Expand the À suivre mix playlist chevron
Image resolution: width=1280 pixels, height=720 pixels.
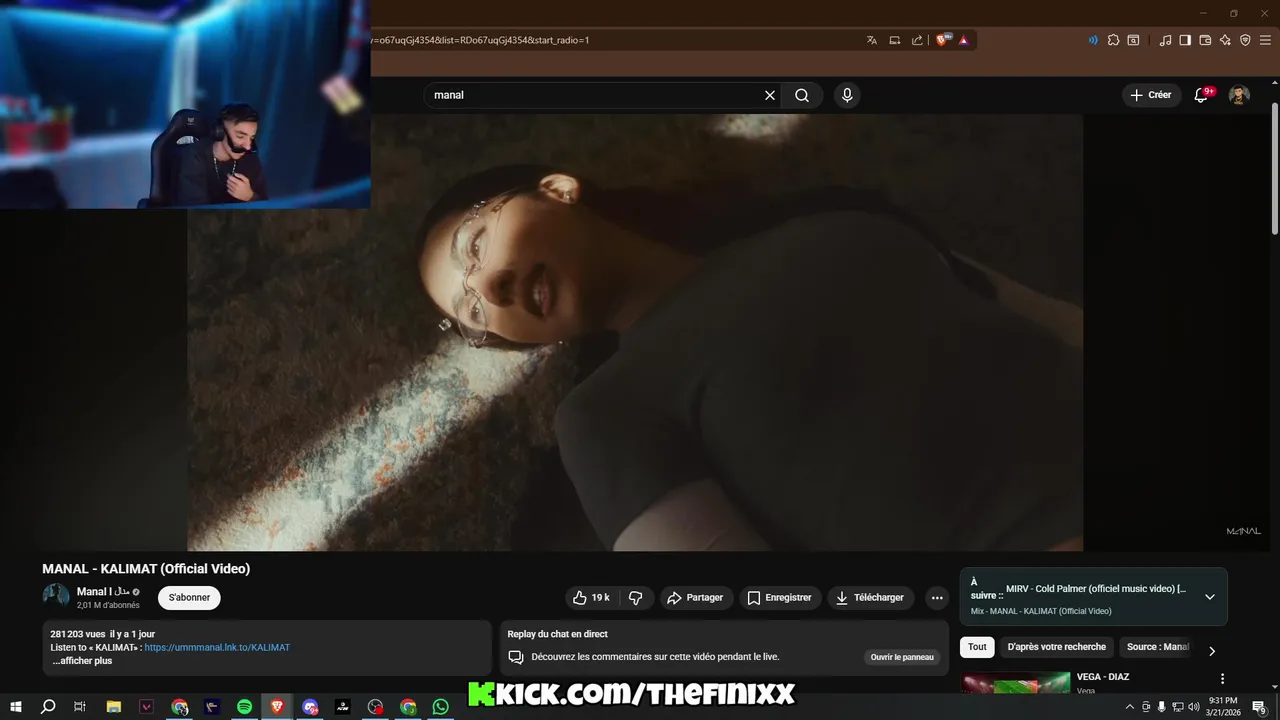pos(1210,597)
